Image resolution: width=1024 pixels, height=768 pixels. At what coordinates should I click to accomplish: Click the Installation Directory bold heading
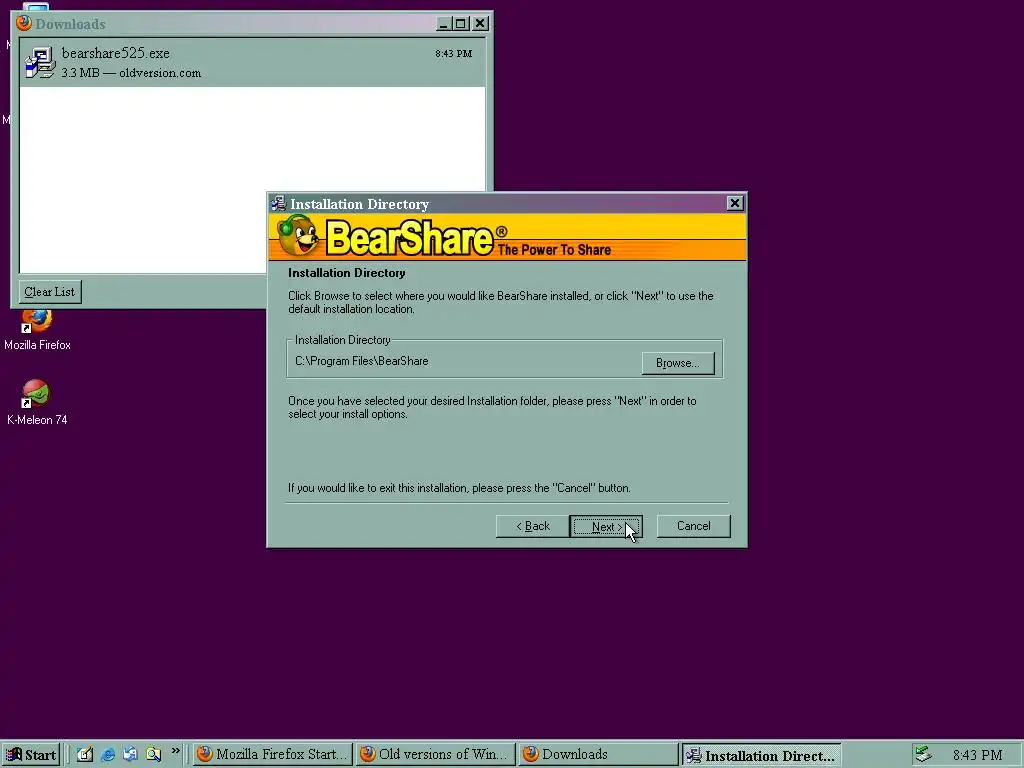click(347, 273)
